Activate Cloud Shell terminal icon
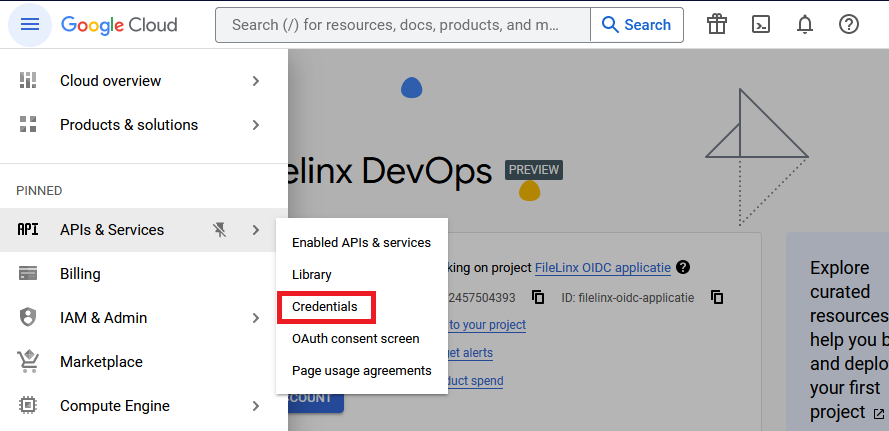Screen dimensions: 889x431 click(761, 24)
